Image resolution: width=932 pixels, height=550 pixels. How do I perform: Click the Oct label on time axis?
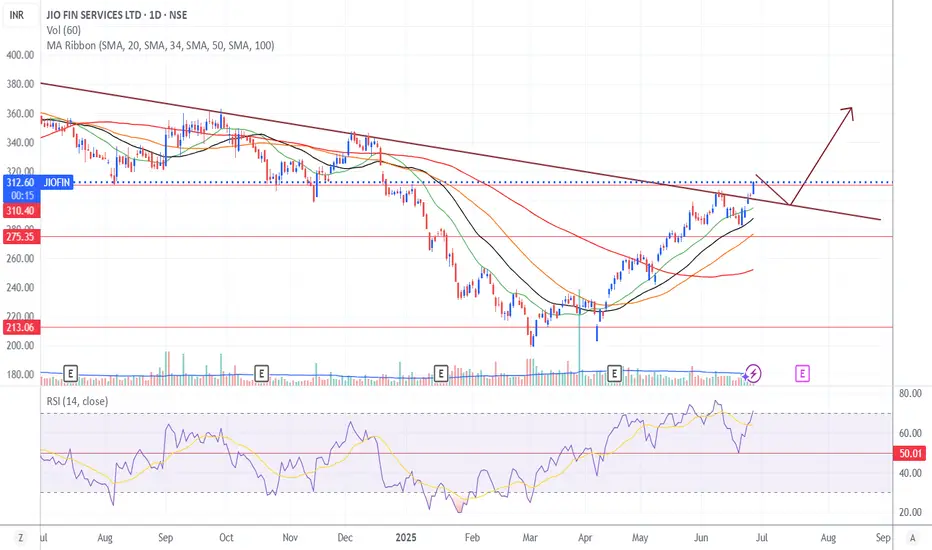click(226, 538)
